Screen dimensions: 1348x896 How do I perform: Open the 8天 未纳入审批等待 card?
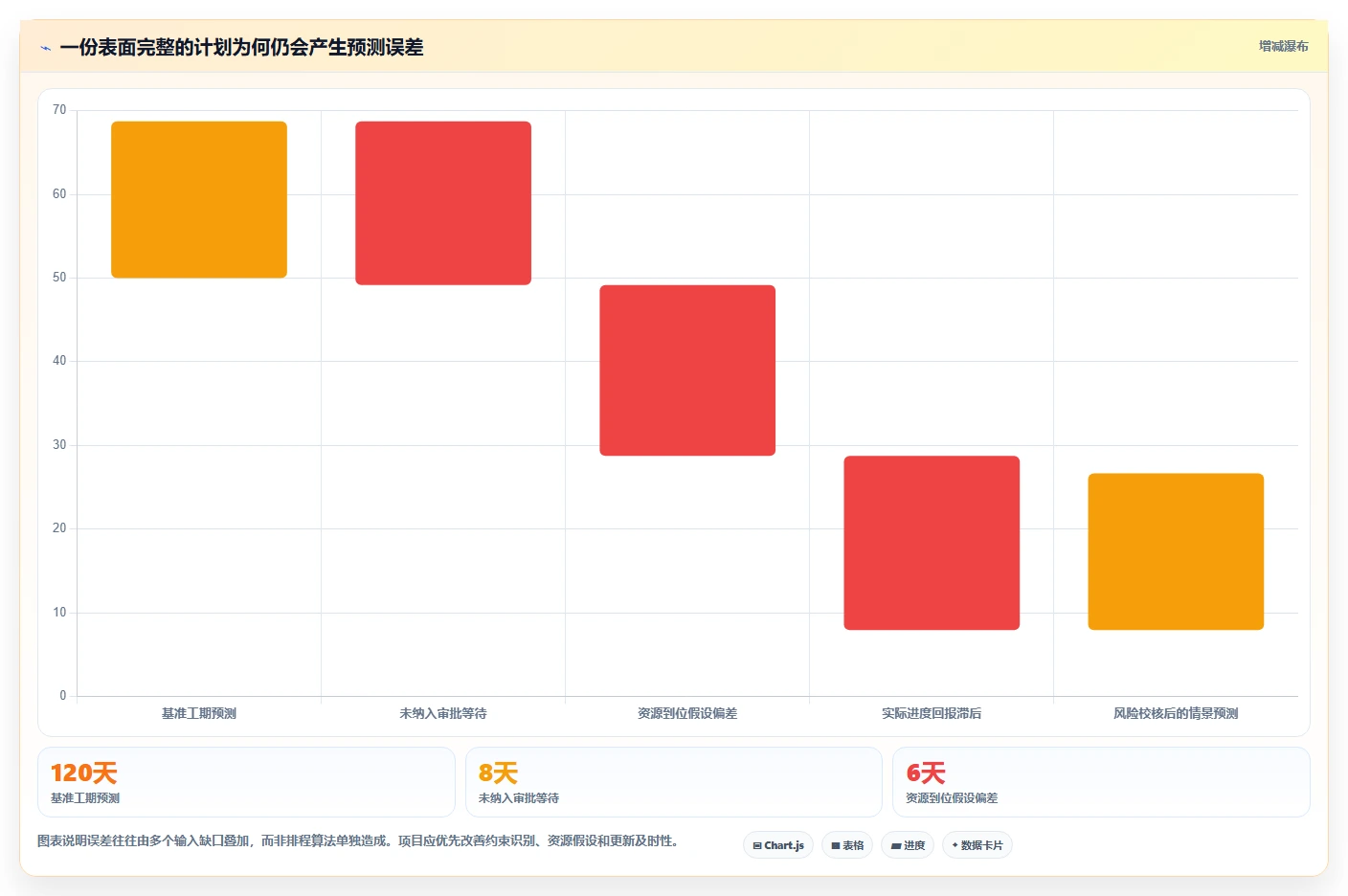click(x=674, y=782)
